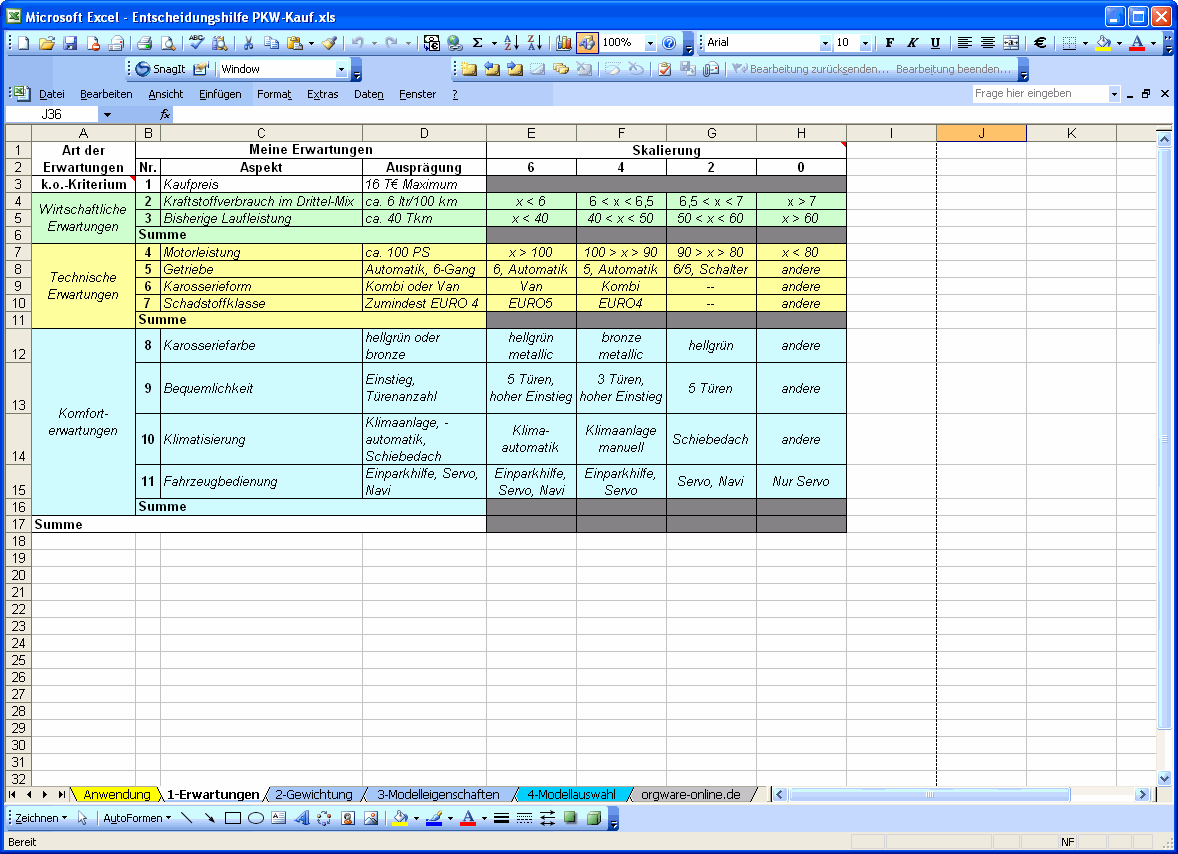This screenshot has height=854, width=1178.
Task: Open the AutoFormen shapes menu
Action: tap(137, 818)
